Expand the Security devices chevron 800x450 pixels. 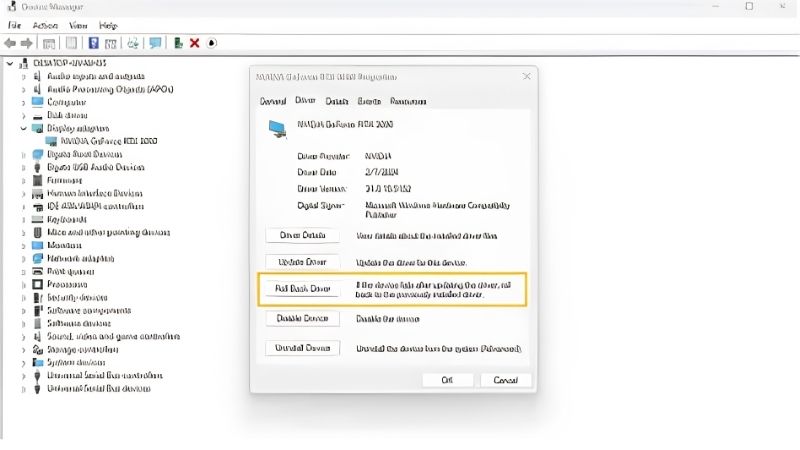[23, 297]
